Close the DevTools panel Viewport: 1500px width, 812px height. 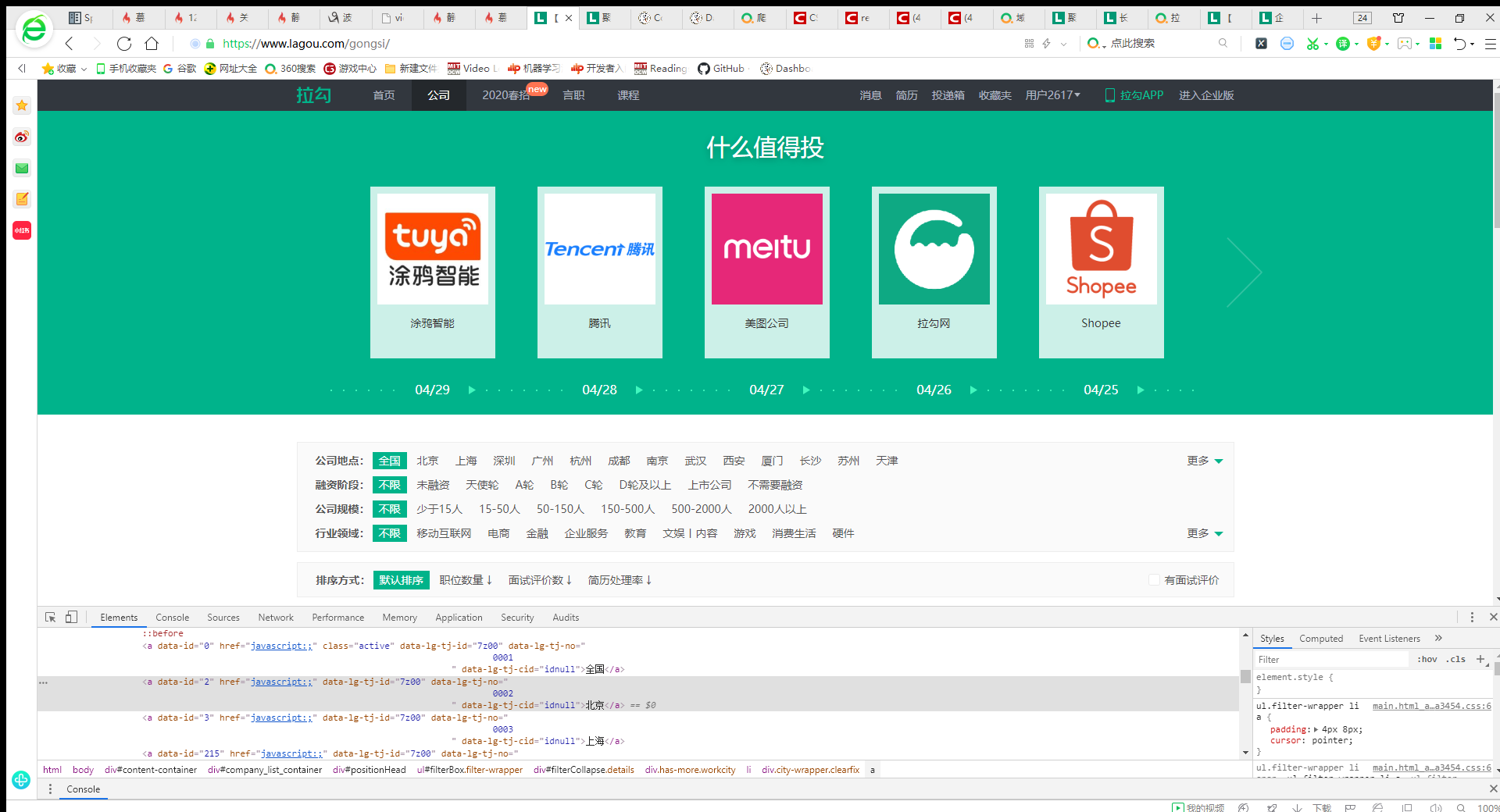1493,617
